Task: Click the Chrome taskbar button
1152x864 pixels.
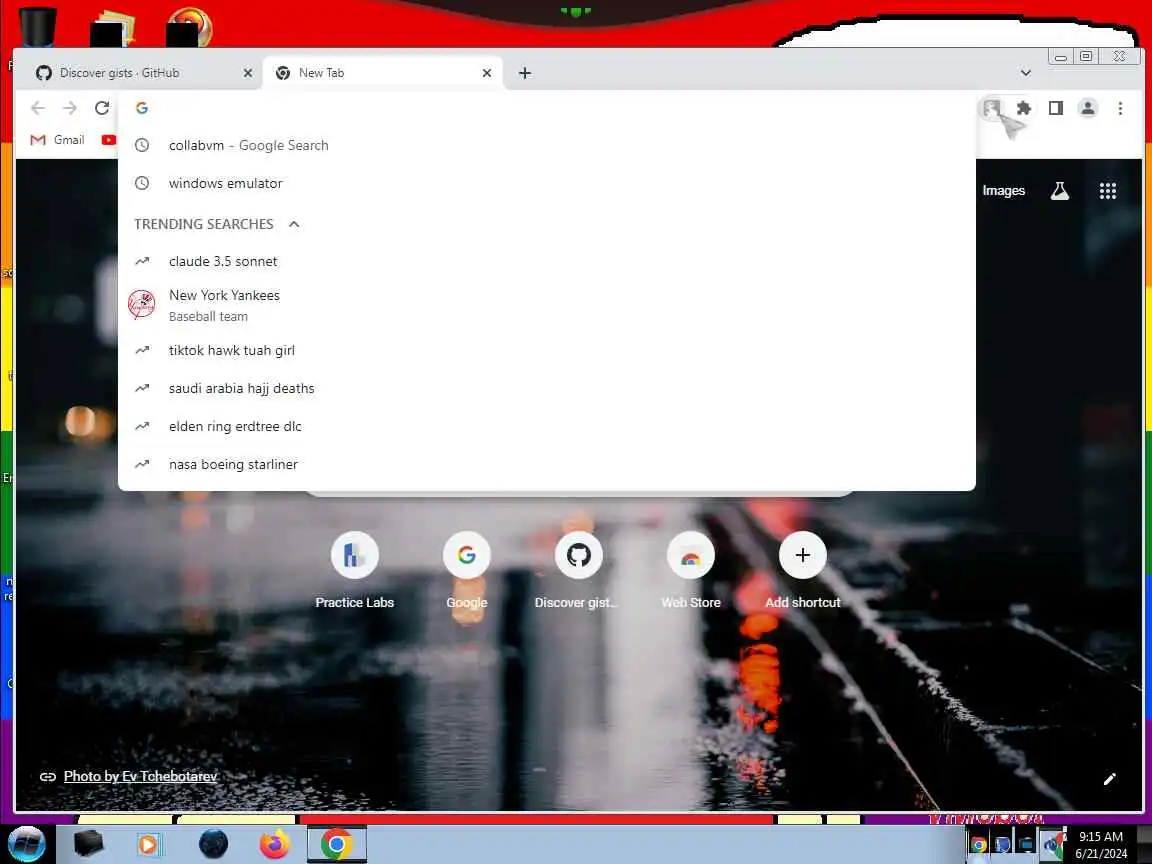Action: (336, 844)
